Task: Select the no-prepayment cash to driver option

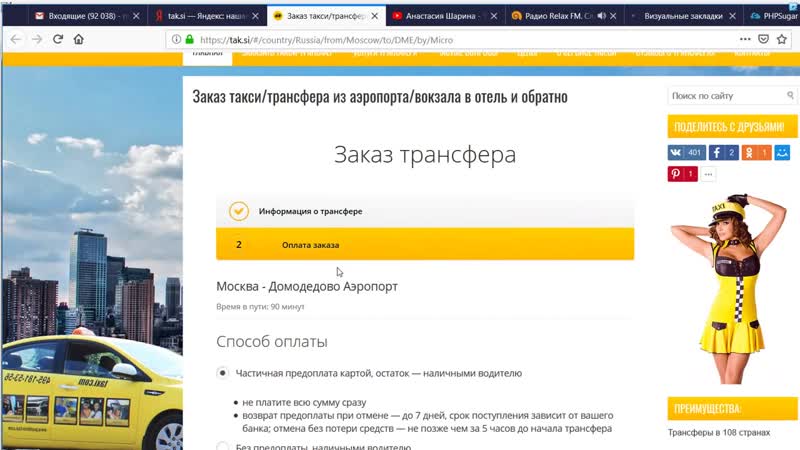Action: point(223,446)
